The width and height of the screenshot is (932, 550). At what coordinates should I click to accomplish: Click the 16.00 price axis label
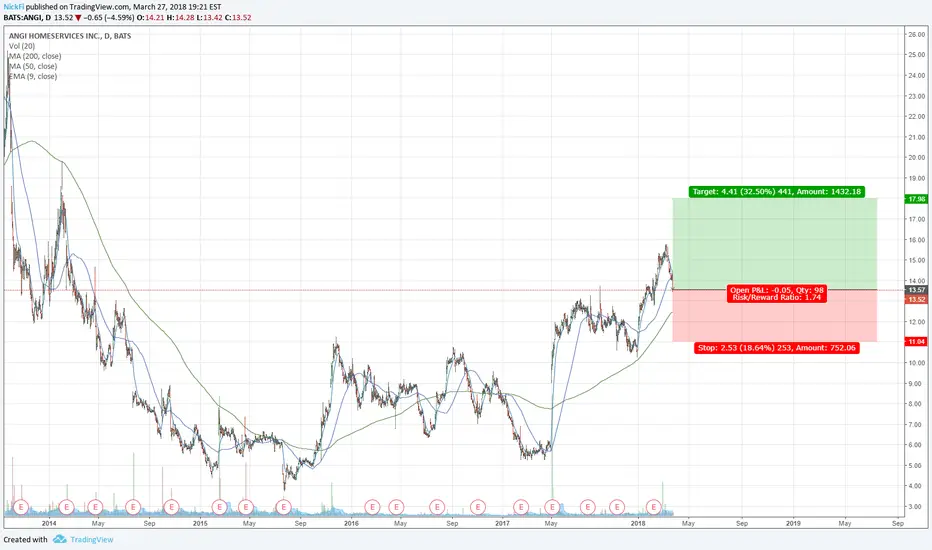point(917,240)
